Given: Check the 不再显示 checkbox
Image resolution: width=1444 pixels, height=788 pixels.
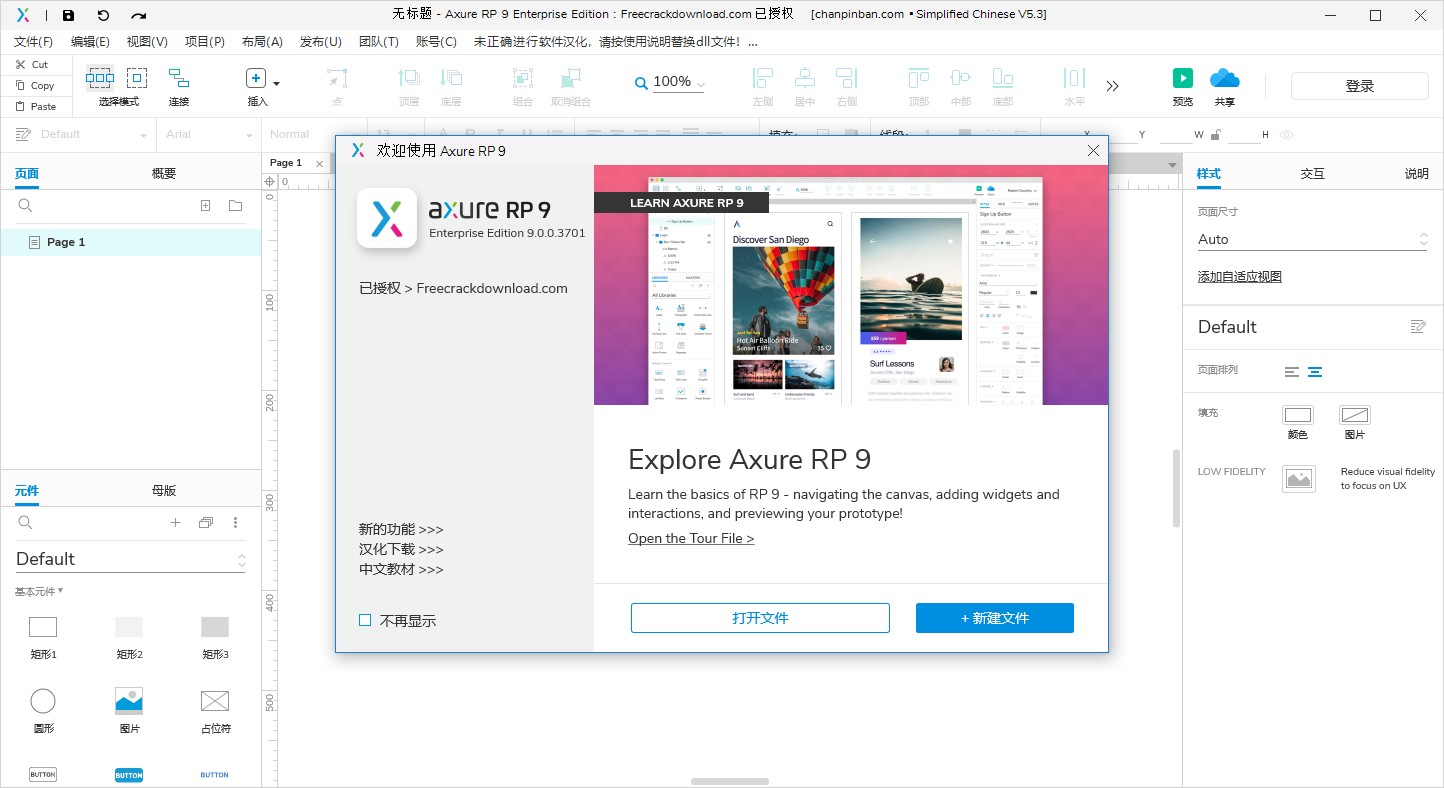Looking at the screenshot, I should (365, 620).
